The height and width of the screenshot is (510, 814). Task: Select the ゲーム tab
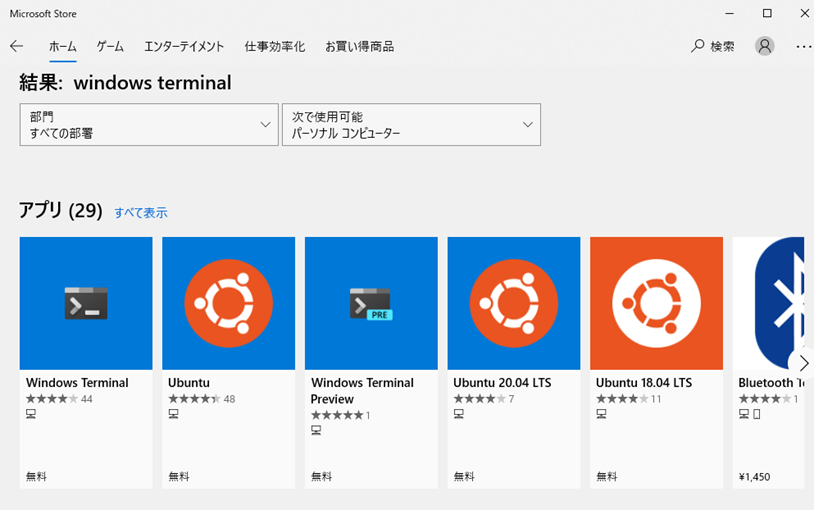coord(110,47)
